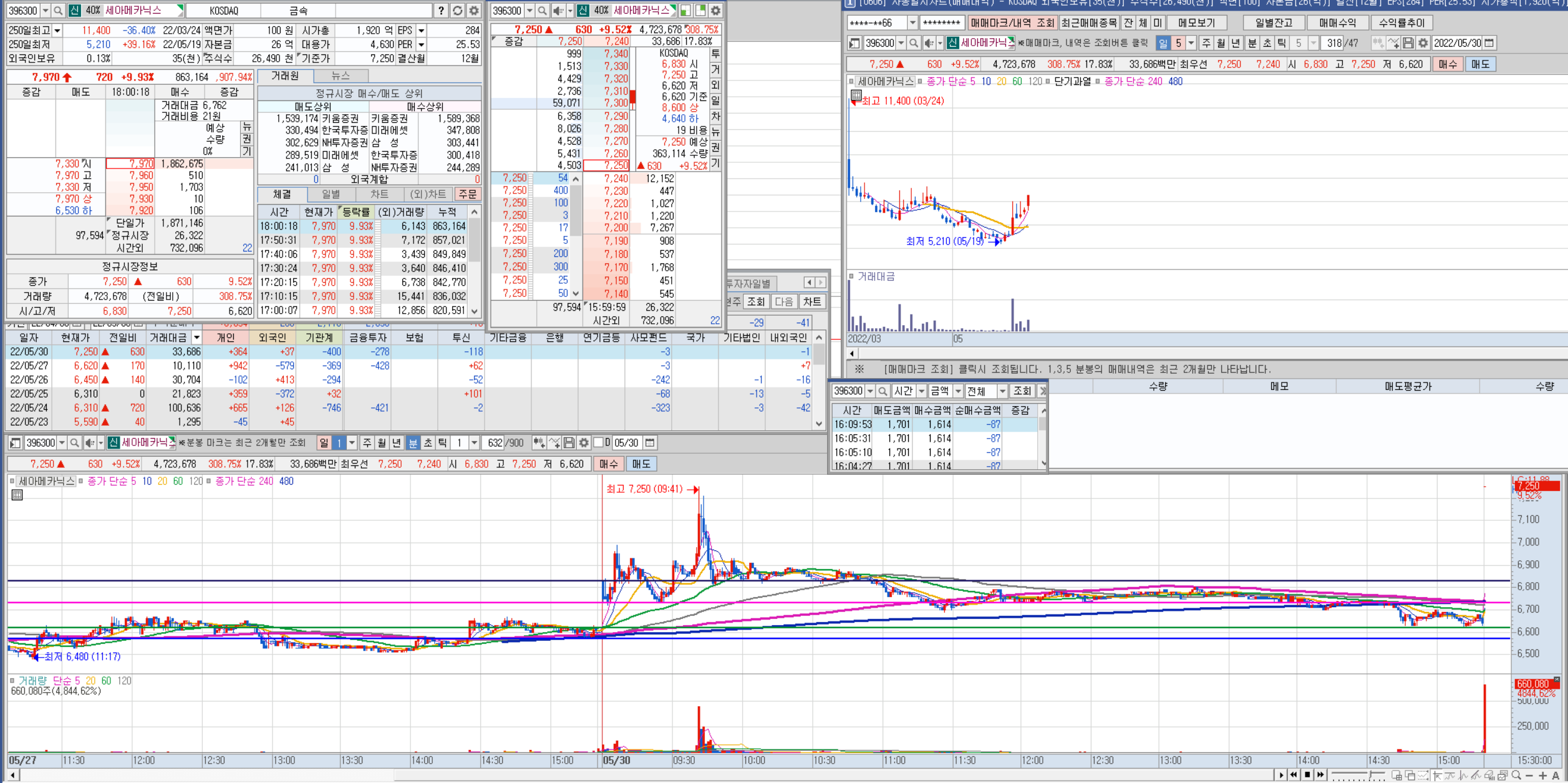Open settings gear in minute chart toolbar
This screenshot has width=1568, height=783.
click(584, 443)
